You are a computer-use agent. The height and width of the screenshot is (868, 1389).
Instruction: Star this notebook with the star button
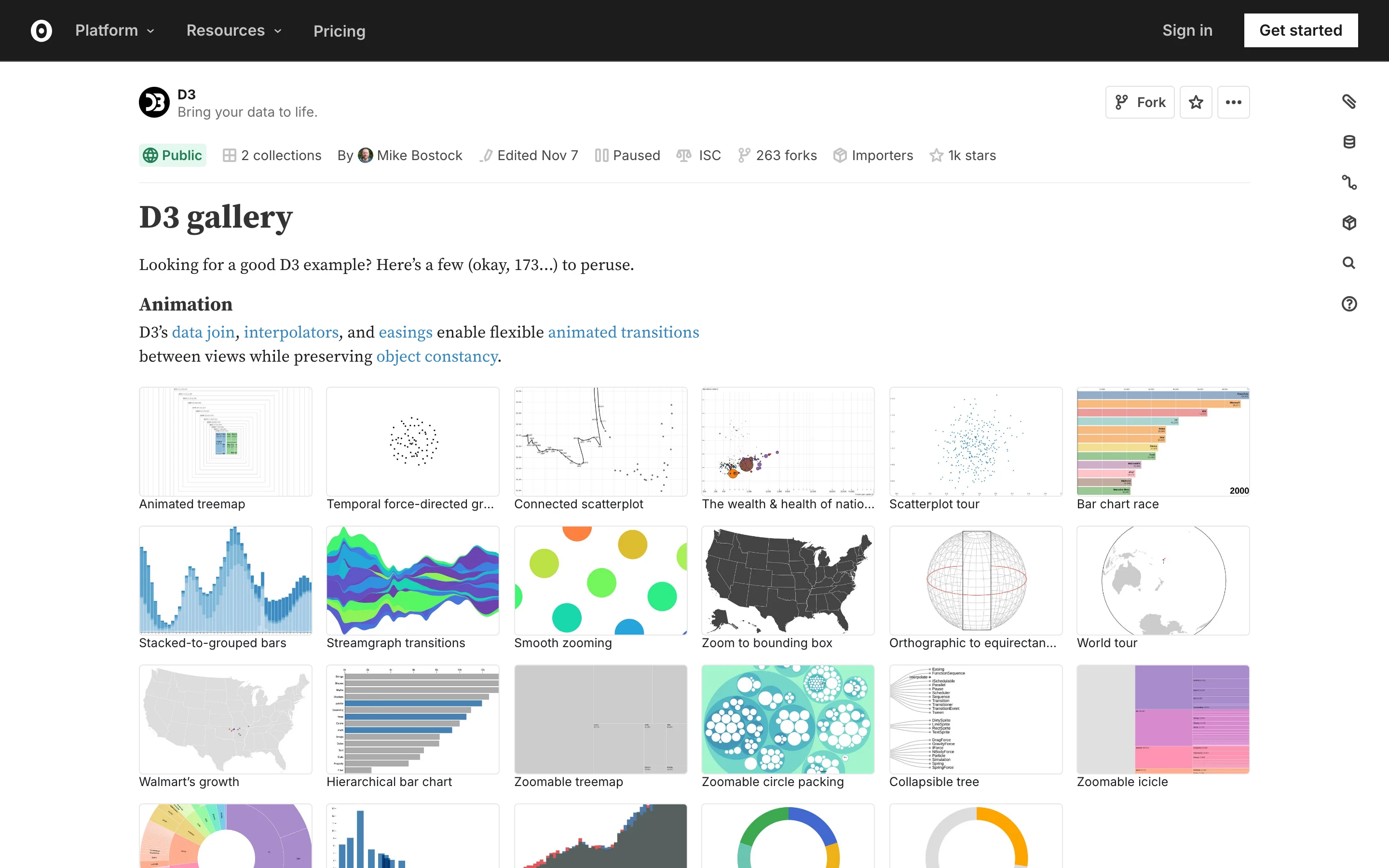[1196, 102]
